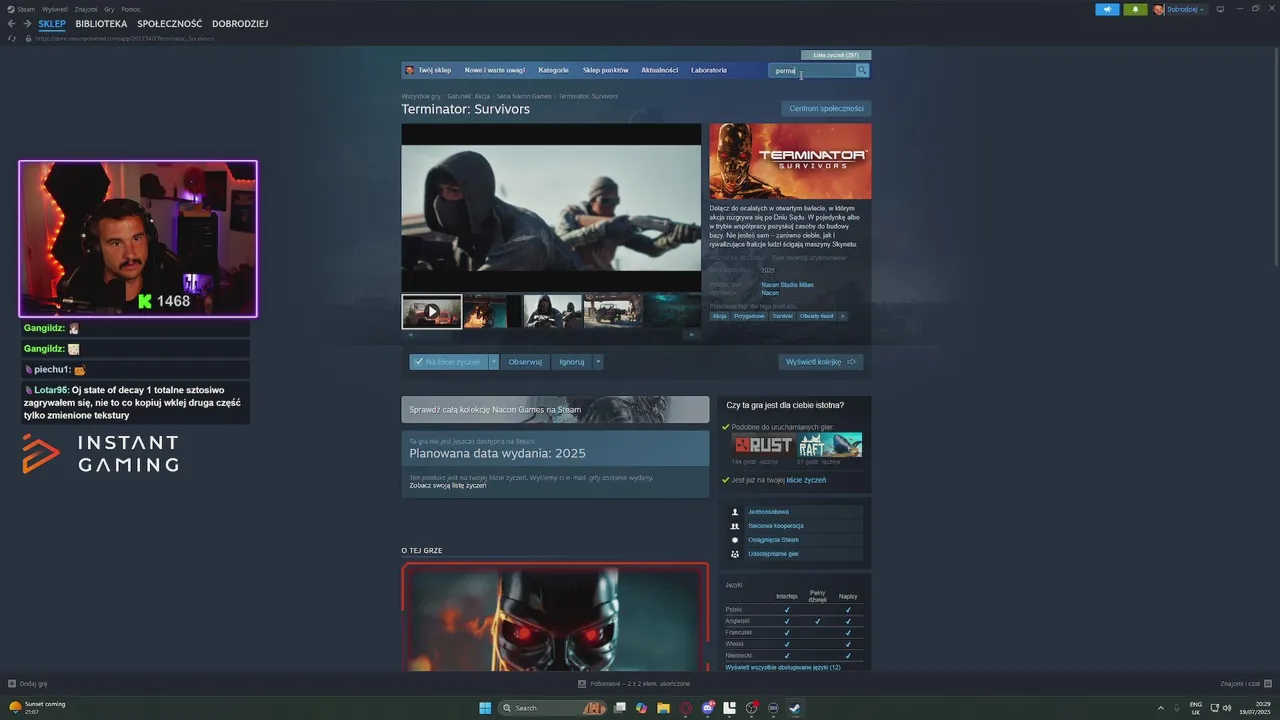Play the trailer thumbnail with play icon

432,311
